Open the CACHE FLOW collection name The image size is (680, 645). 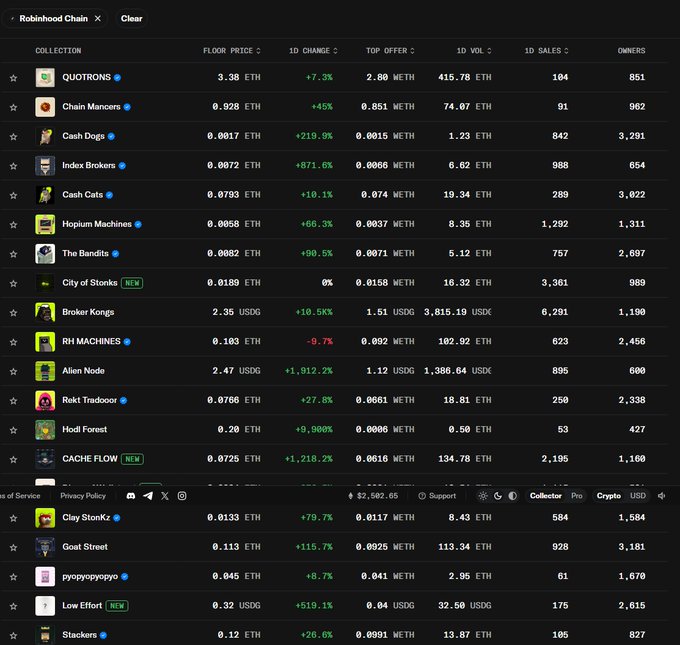90,459
